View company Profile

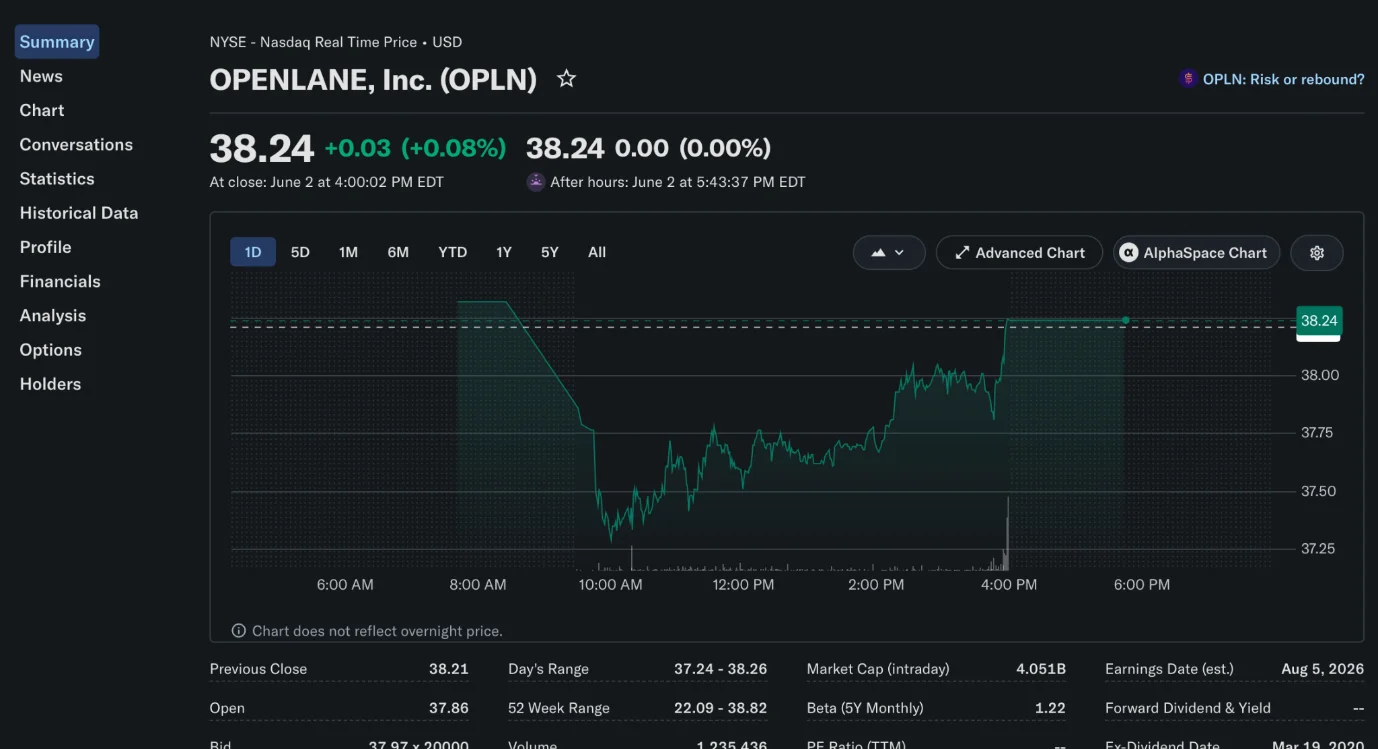click(x=45, y=247)
